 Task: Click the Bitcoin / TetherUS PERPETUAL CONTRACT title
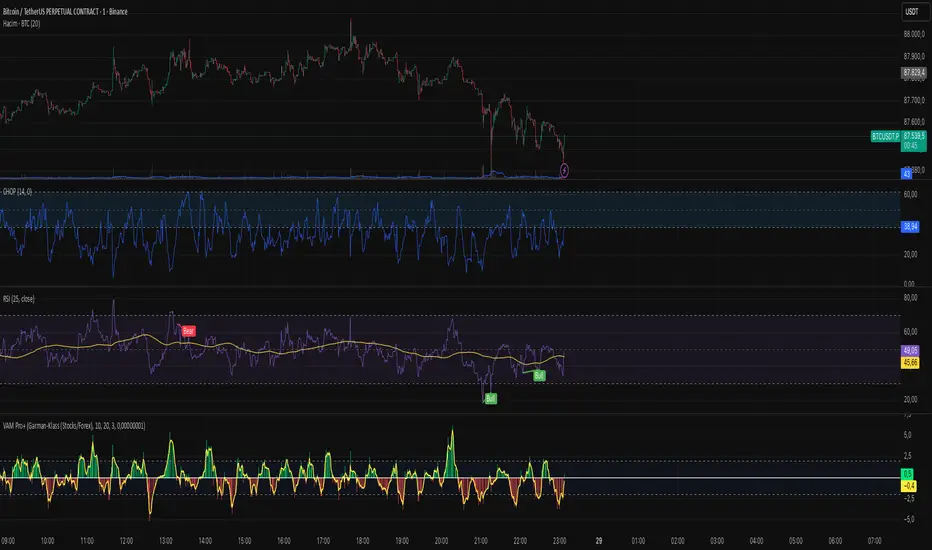[65, 11]
